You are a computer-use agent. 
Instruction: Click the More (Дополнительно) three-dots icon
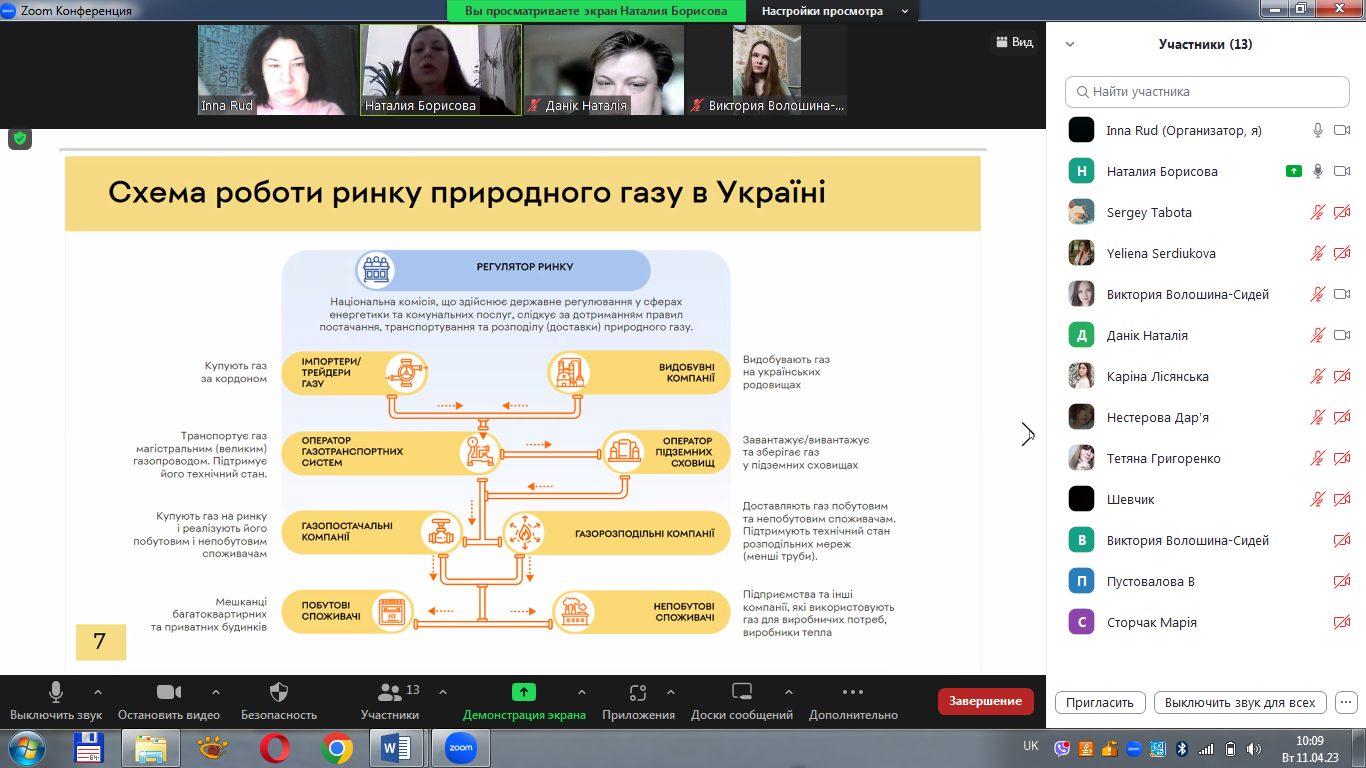click(852, 692)
